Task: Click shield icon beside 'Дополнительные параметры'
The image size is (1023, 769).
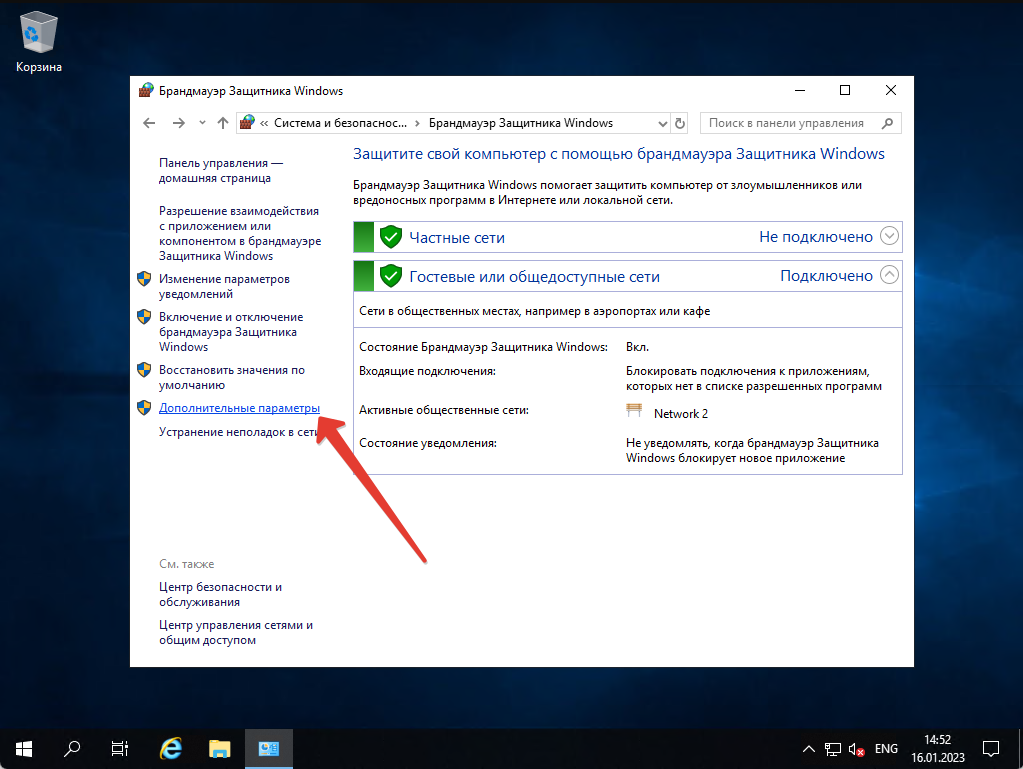Action: click(x=144, y=408)
